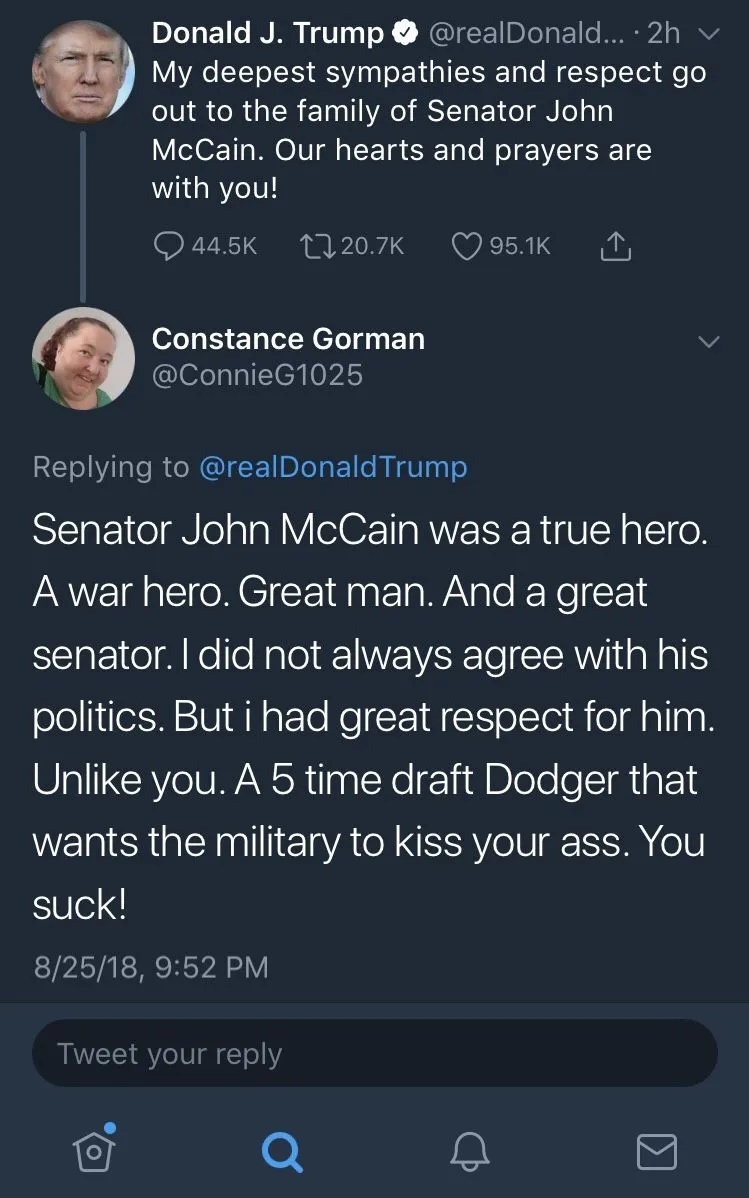
Task: Retweet the sympathies tweet
Action: pyautogui.click(x=315, y=245)
